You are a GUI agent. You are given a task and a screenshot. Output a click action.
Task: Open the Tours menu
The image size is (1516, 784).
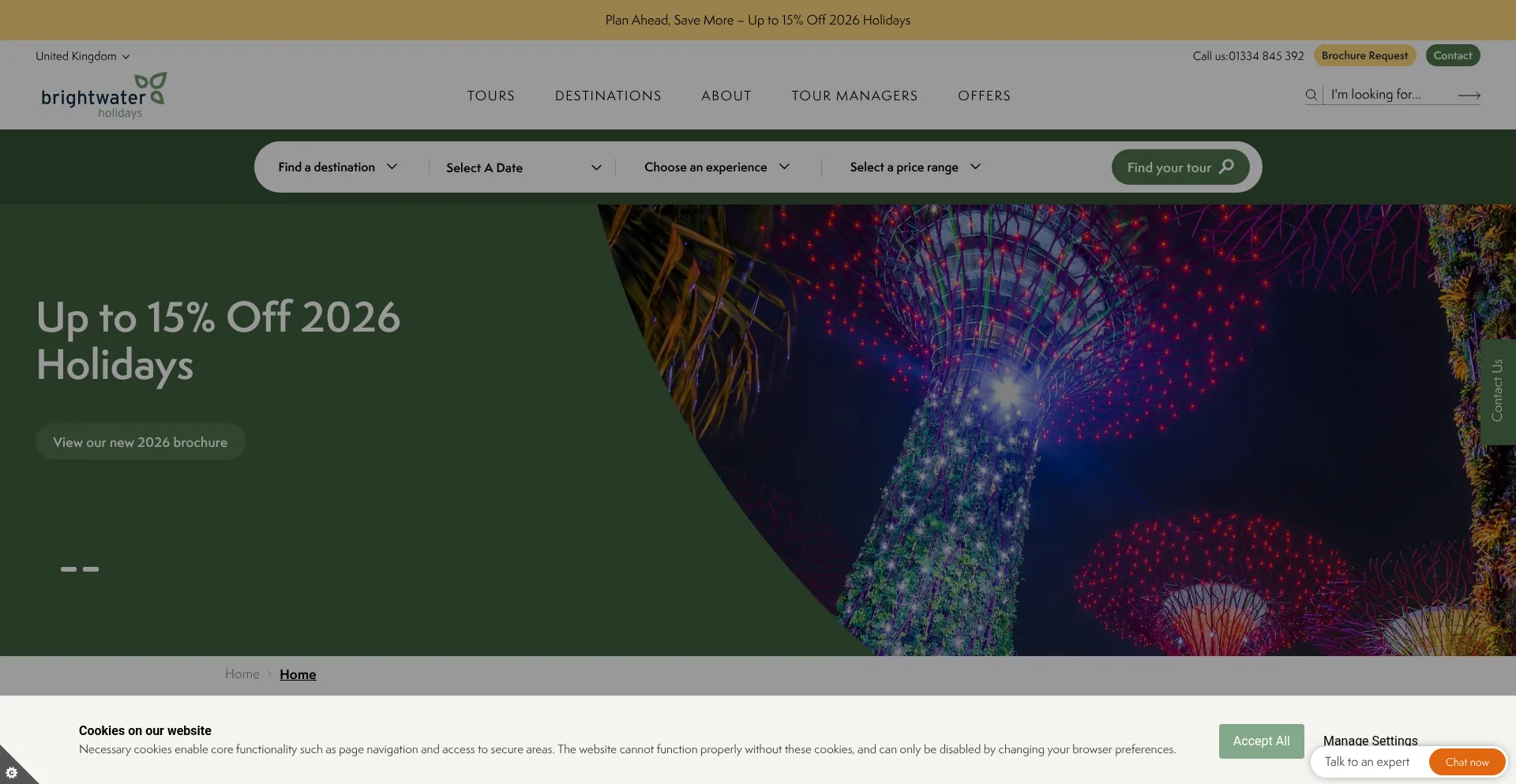[490, 96]
